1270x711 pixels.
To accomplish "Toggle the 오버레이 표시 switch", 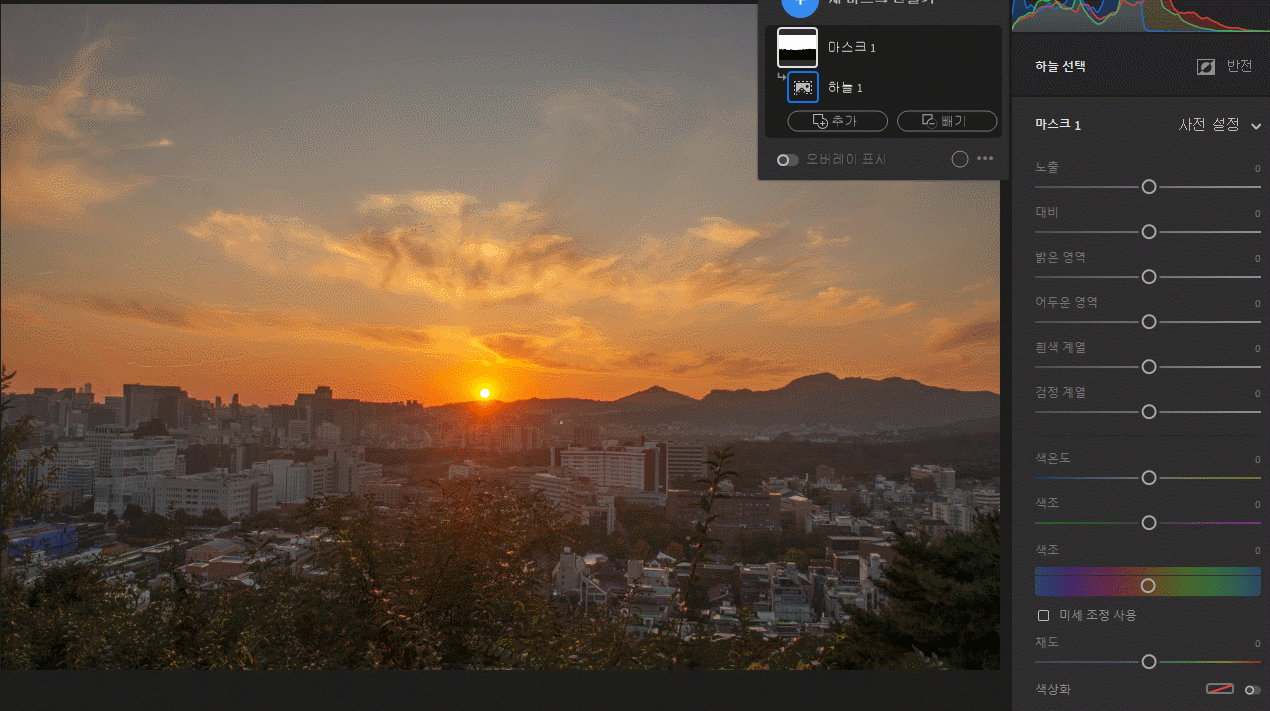I will point(788,160).
